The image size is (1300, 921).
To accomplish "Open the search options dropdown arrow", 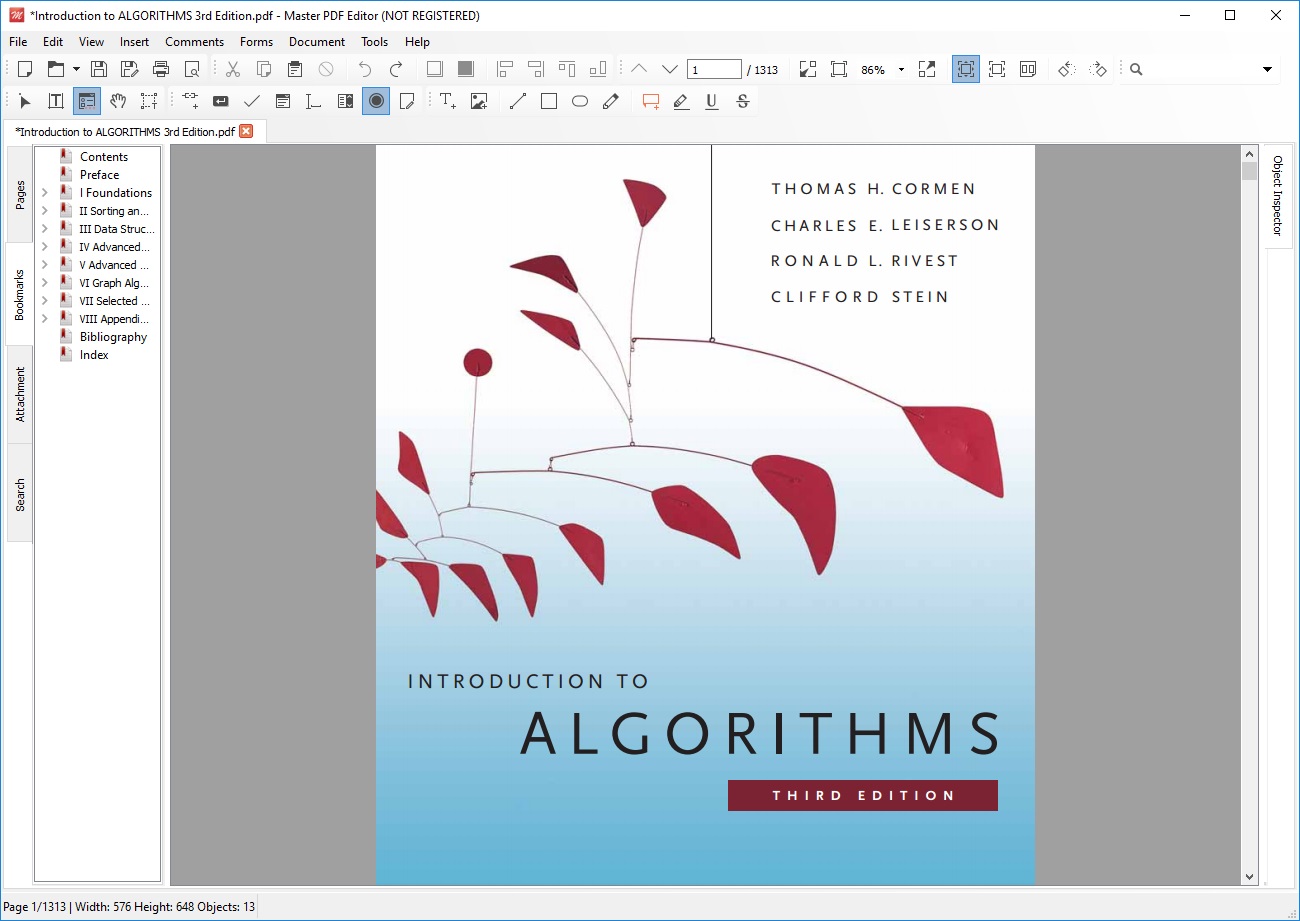I will (x=1268, y=70).
